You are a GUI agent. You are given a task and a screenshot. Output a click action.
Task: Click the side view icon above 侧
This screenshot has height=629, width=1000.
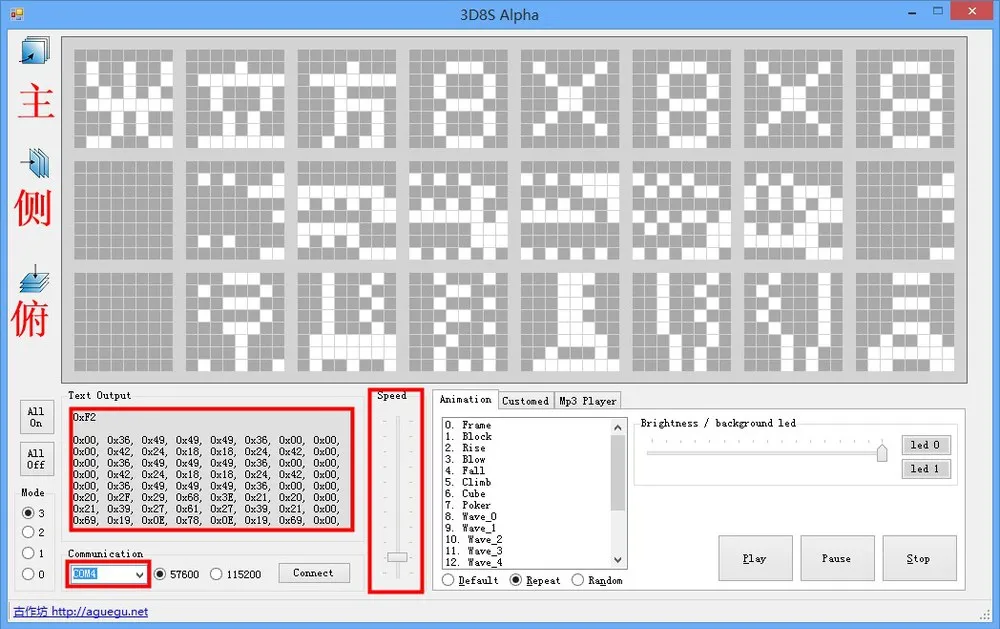pos(35,163)
